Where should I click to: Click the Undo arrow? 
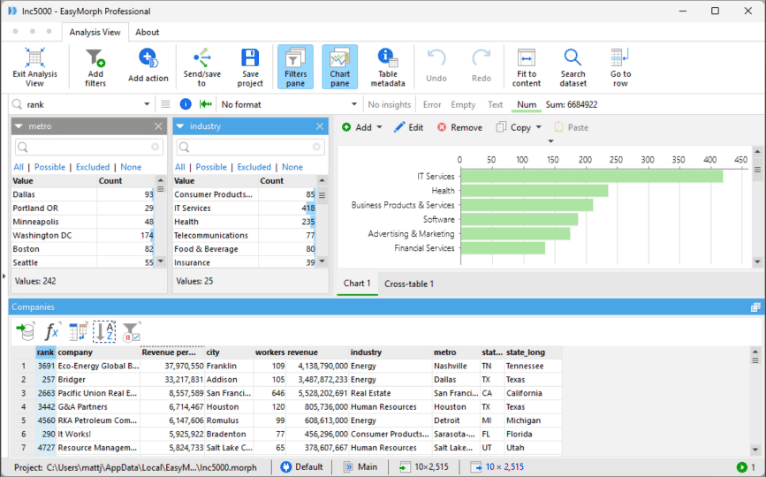pyautogui.click(x=436, y=58)
